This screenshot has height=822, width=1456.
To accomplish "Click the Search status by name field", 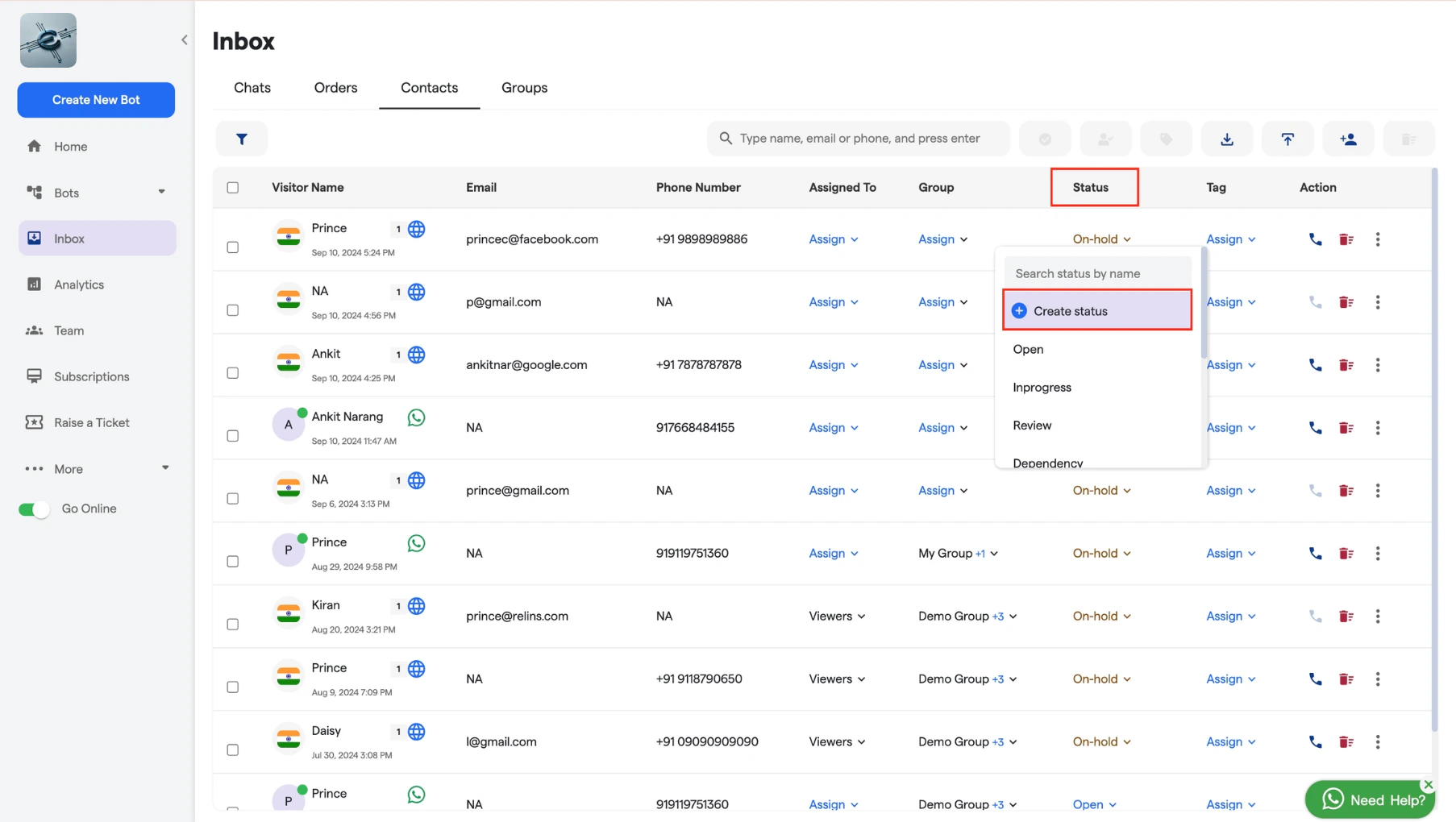I will coord(1097,273).
